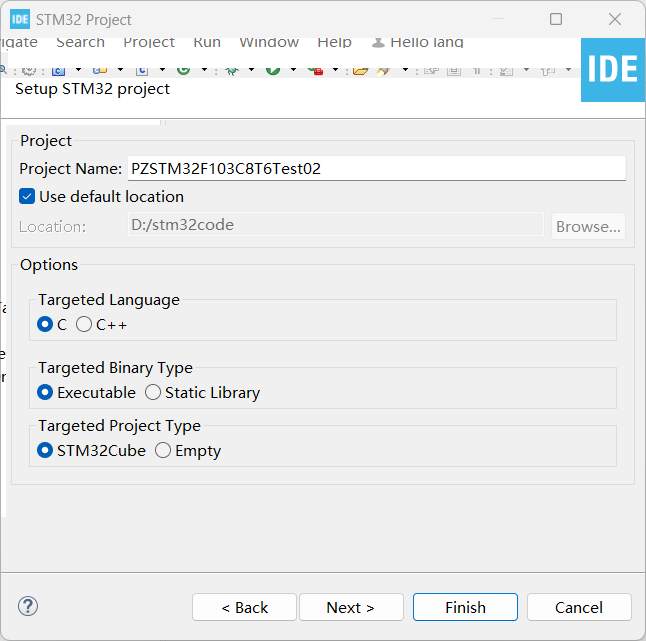
Task: Expand the Run icon dropdown arrow
Action: (x=293, y=70)
